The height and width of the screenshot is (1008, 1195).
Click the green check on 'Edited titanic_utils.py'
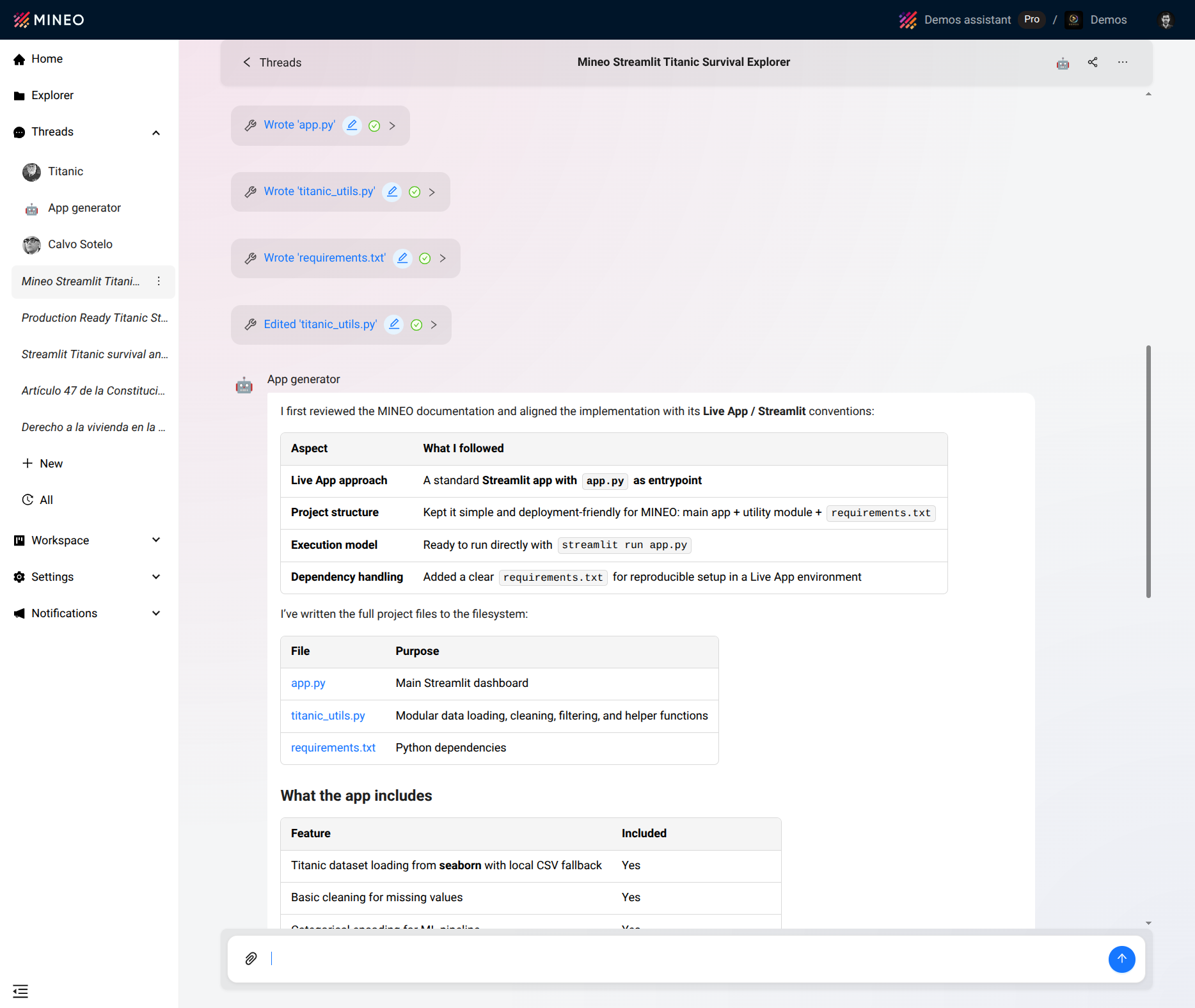pyautogui.click(x=416, y=324)
